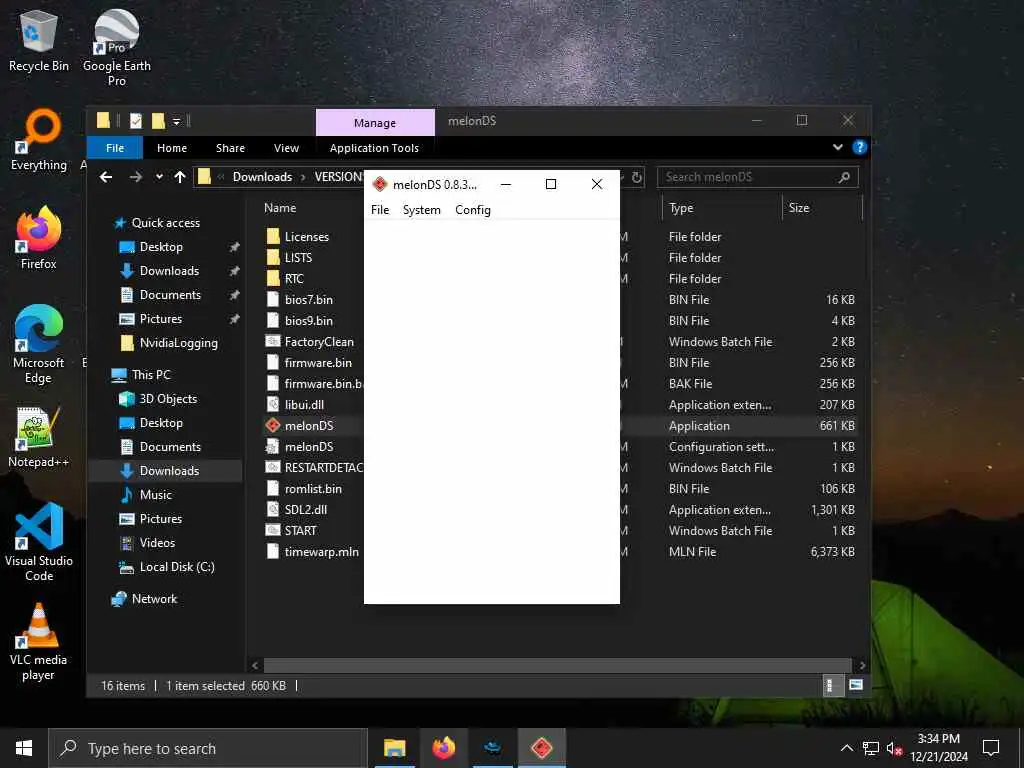Viewport: 1024px width, 768px height.
Task: Select pinned Desktop under Quick access
Action: tap(161, 247)
